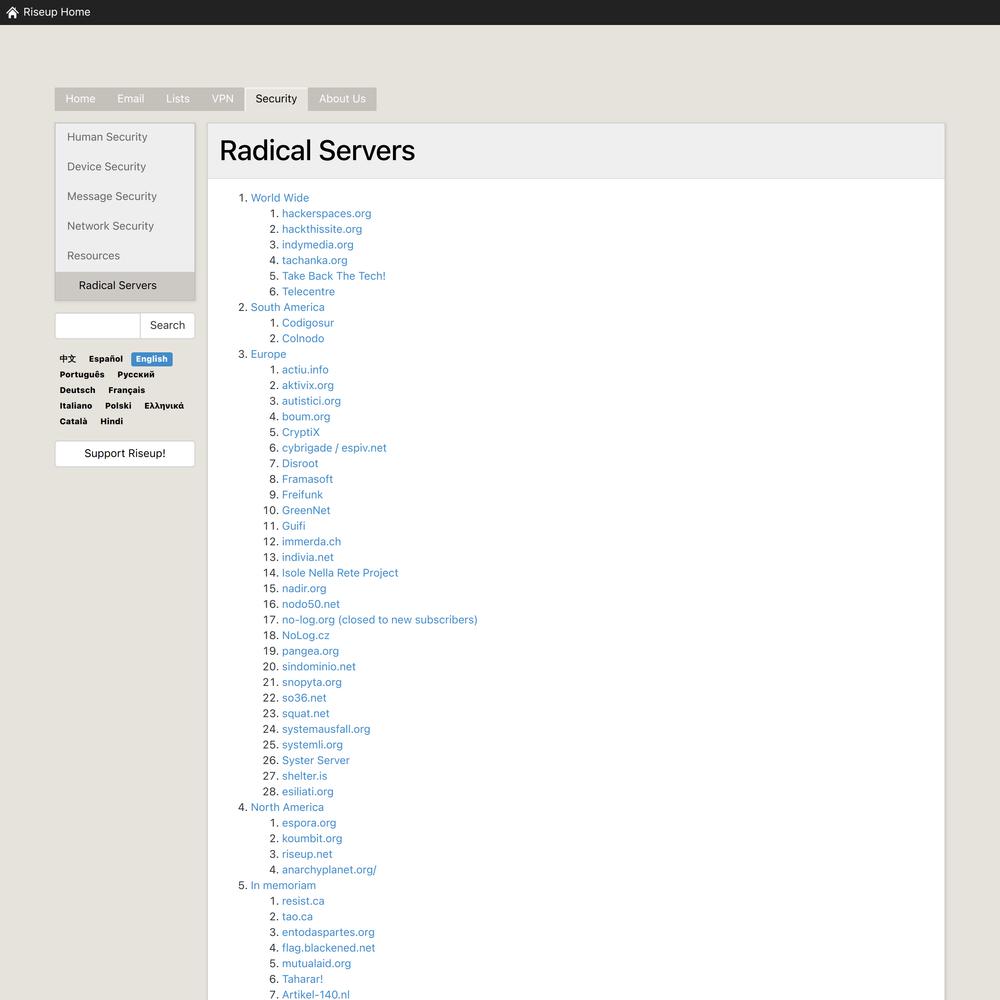Image resolution: width=1000 pixels, height=1000 pixels.
Task: Open the CryptiX link
Action: [301, 432]
